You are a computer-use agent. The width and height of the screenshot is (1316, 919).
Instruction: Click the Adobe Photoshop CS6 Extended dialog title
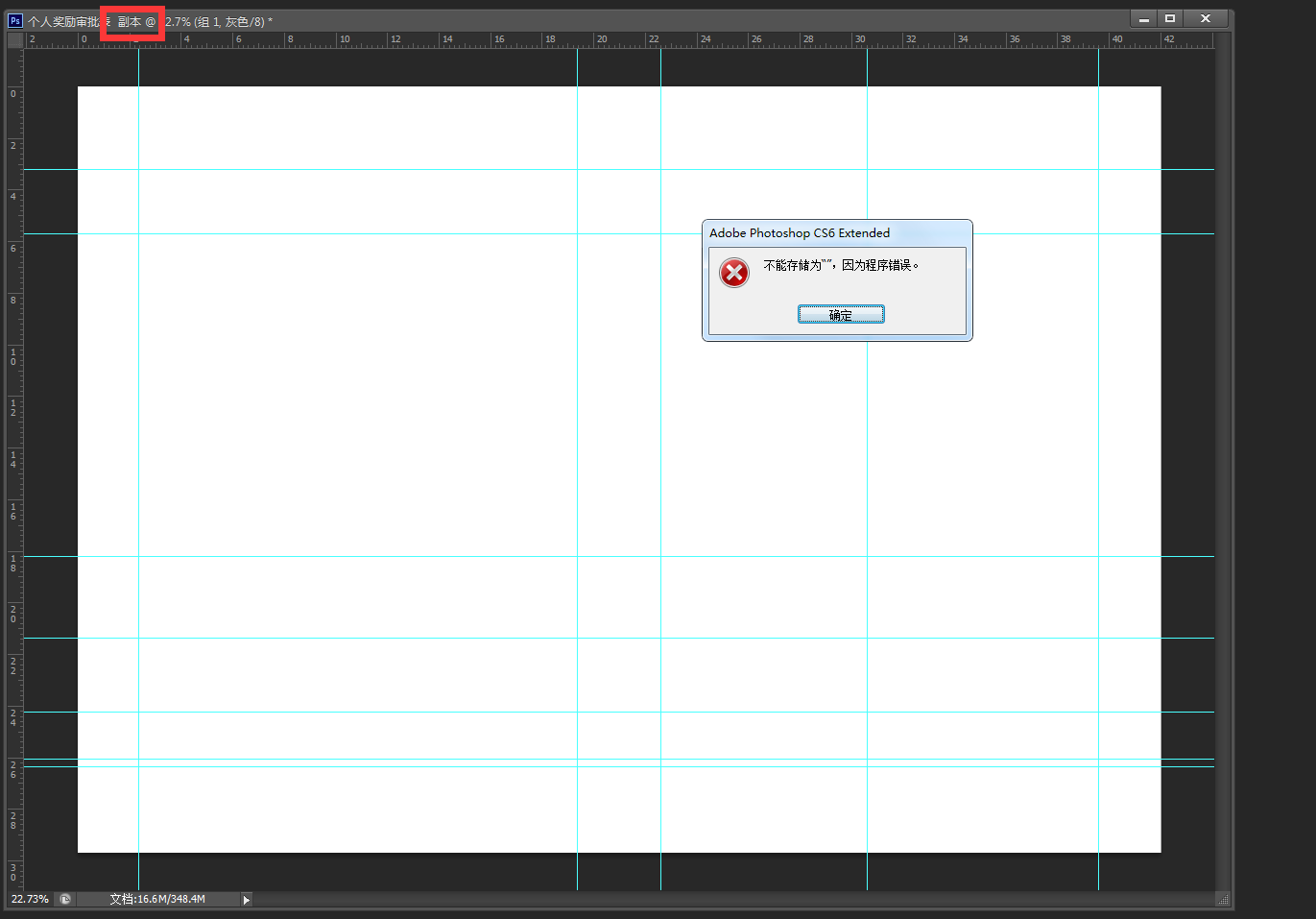click(800, 233)
